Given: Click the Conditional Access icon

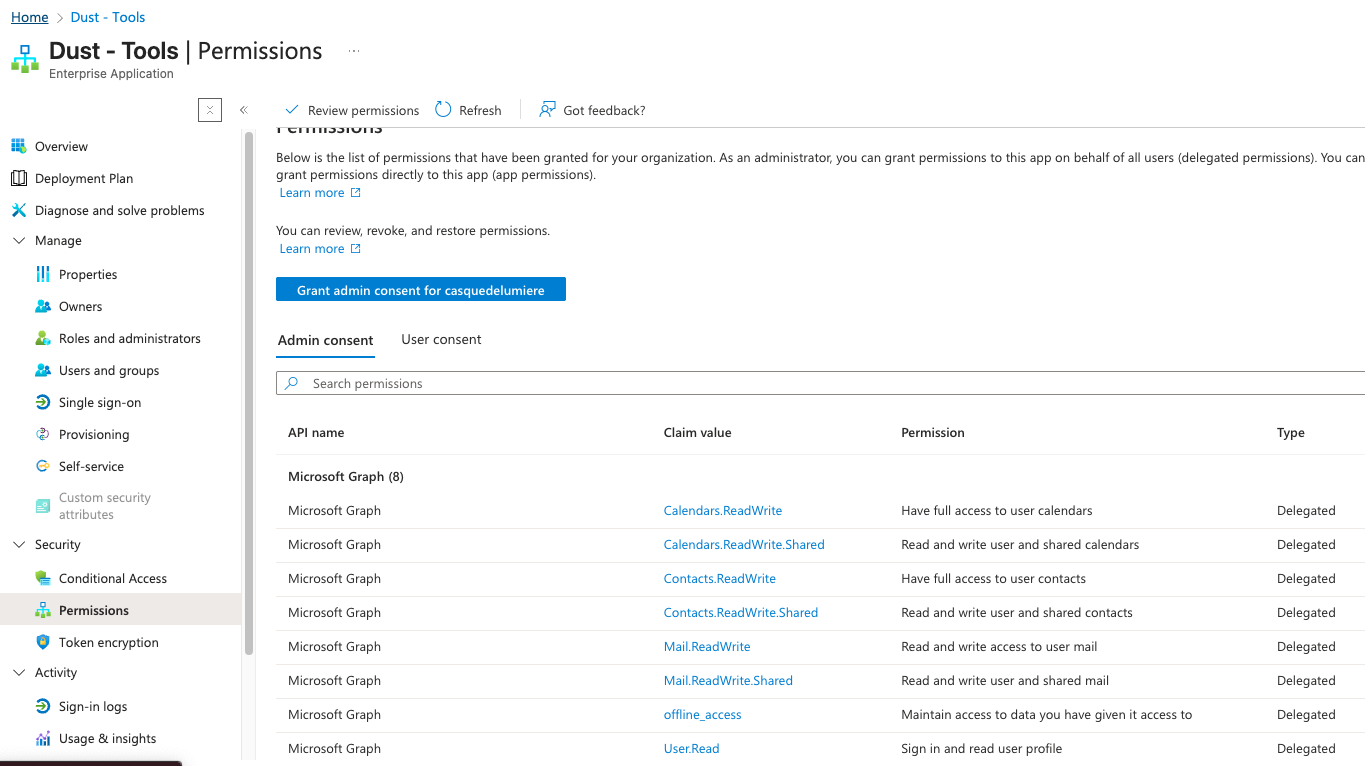Looking at the screenshot, I should [42, 578].
